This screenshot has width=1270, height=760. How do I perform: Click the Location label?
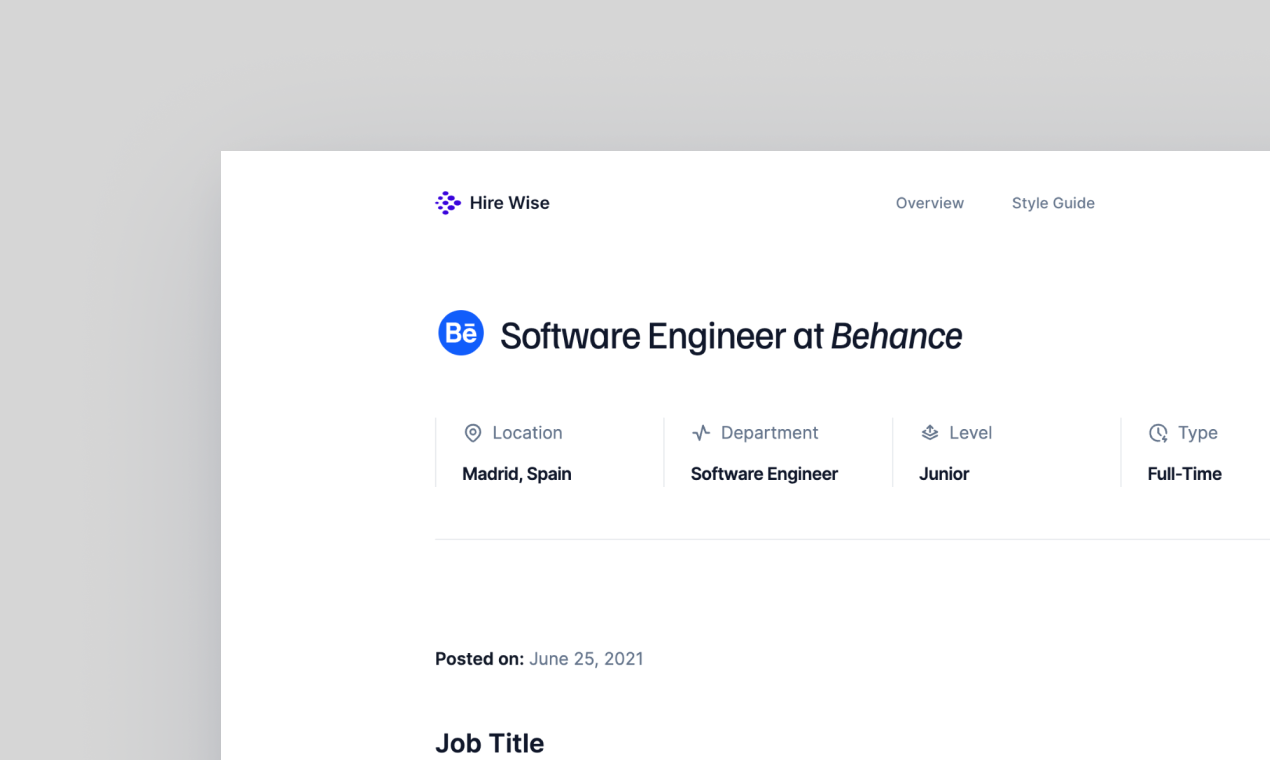coord(527,433)
